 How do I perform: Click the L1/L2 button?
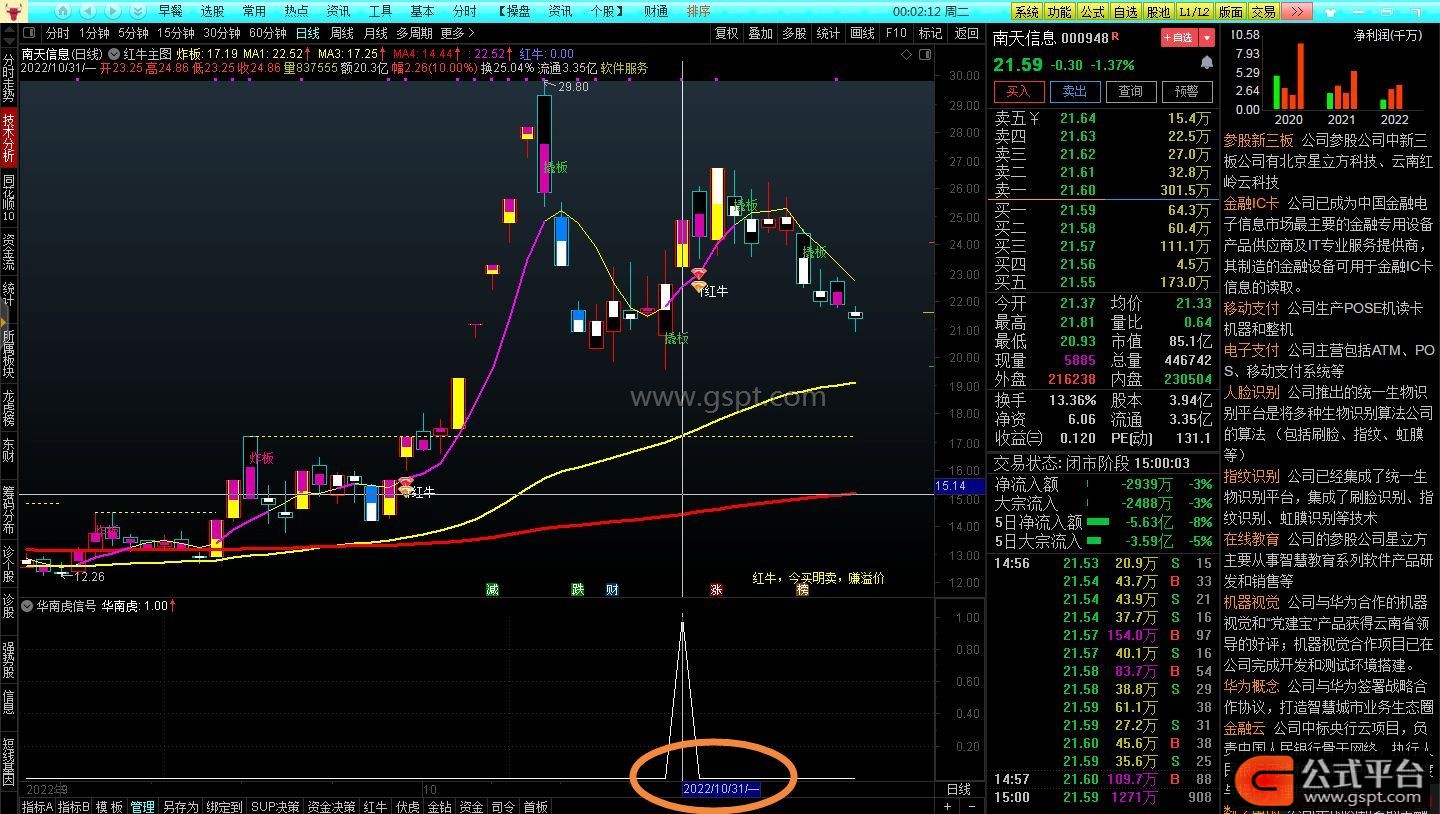point(1194,11)
